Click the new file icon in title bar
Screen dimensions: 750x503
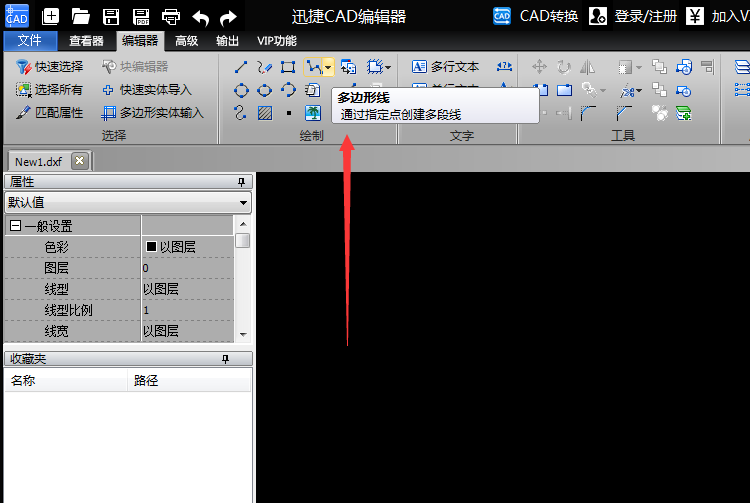(50, 17)
